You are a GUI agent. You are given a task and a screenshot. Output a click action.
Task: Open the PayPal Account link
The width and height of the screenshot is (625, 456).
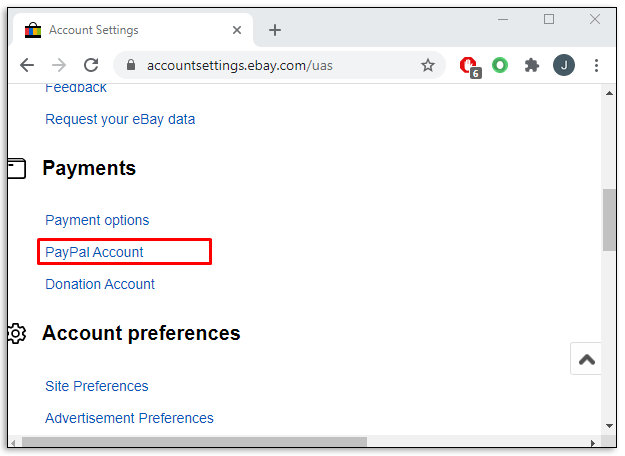[95, 252]
